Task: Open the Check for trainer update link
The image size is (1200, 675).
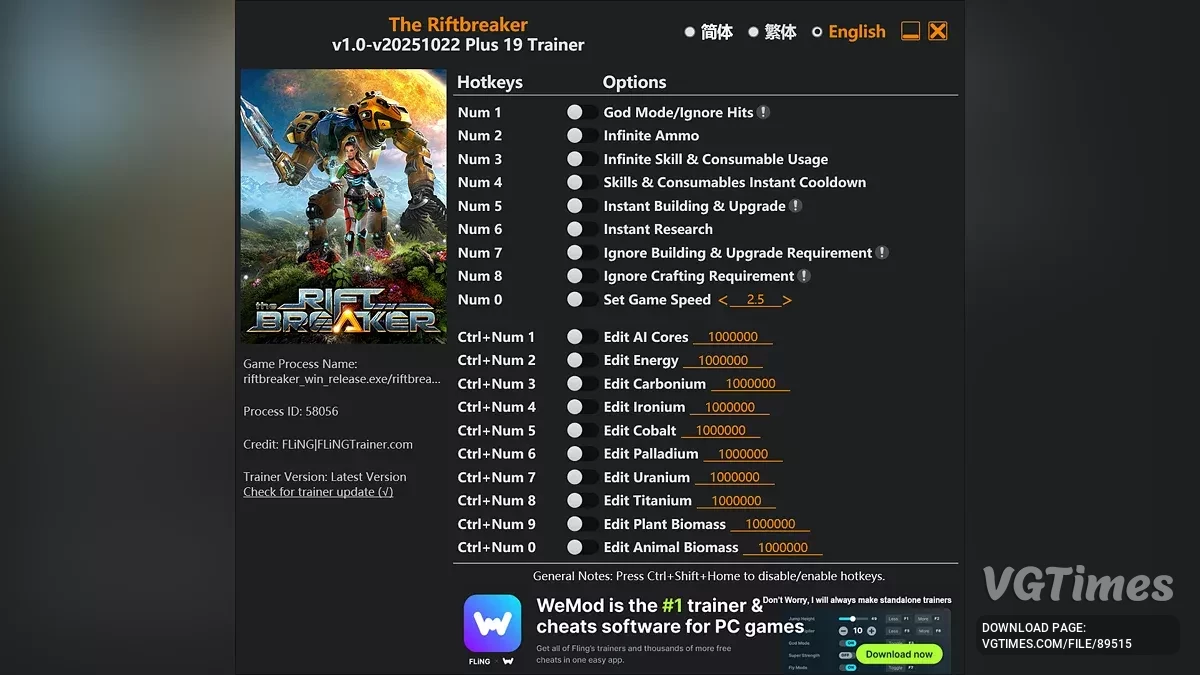Action: 318,492
